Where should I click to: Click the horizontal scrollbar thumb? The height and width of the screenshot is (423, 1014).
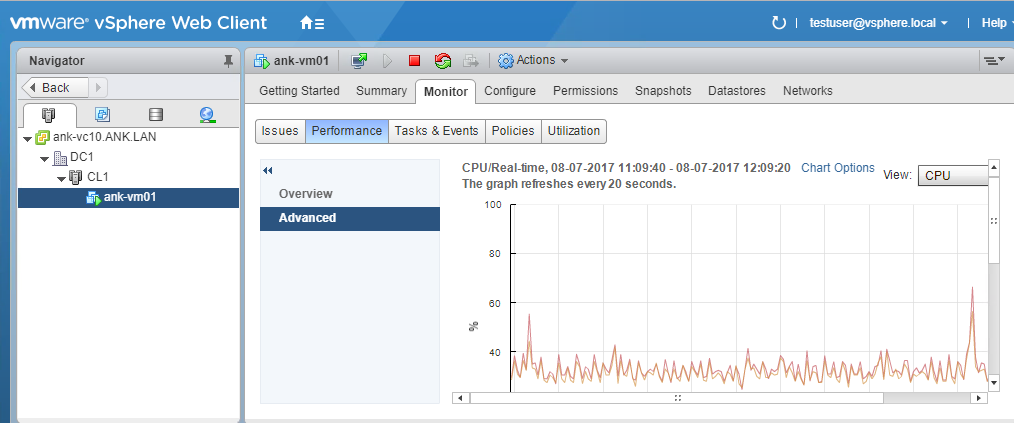coord(677,398)
